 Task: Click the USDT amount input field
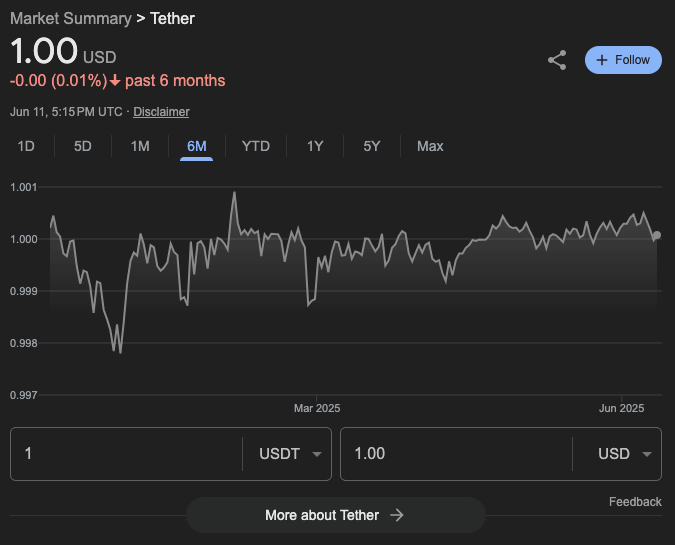pos(125,454)
